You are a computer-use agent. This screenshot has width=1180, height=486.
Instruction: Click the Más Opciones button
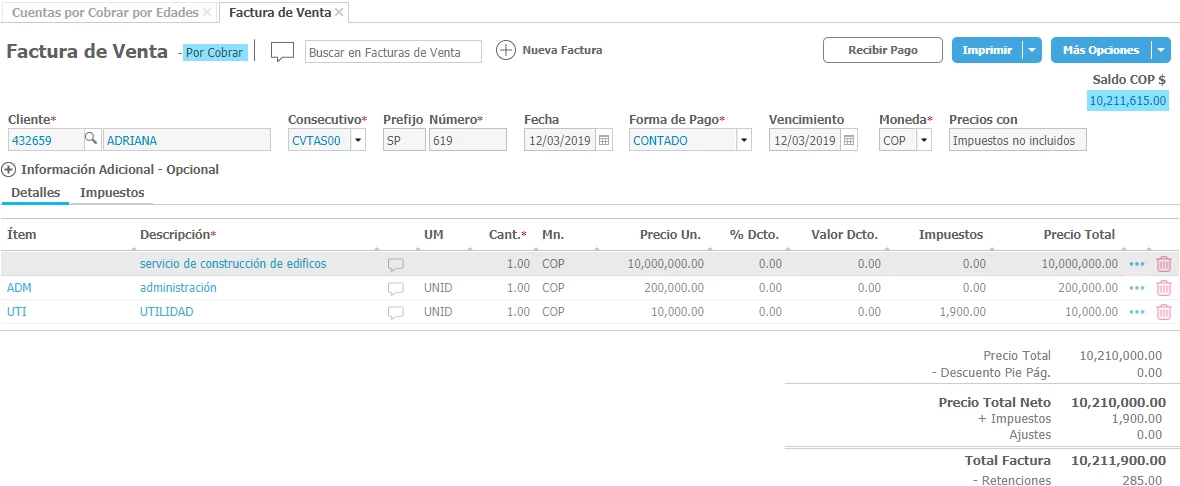click(1101, 50)
